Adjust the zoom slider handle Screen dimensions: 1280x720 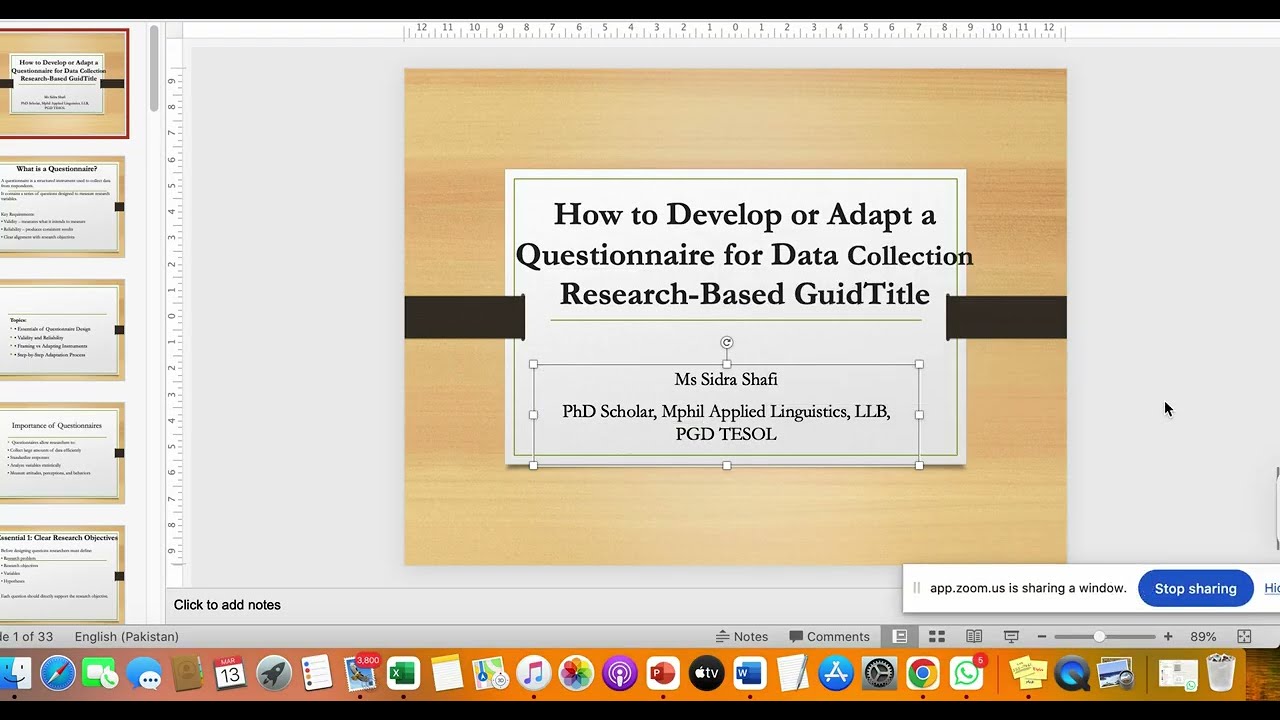[1099, 636]
